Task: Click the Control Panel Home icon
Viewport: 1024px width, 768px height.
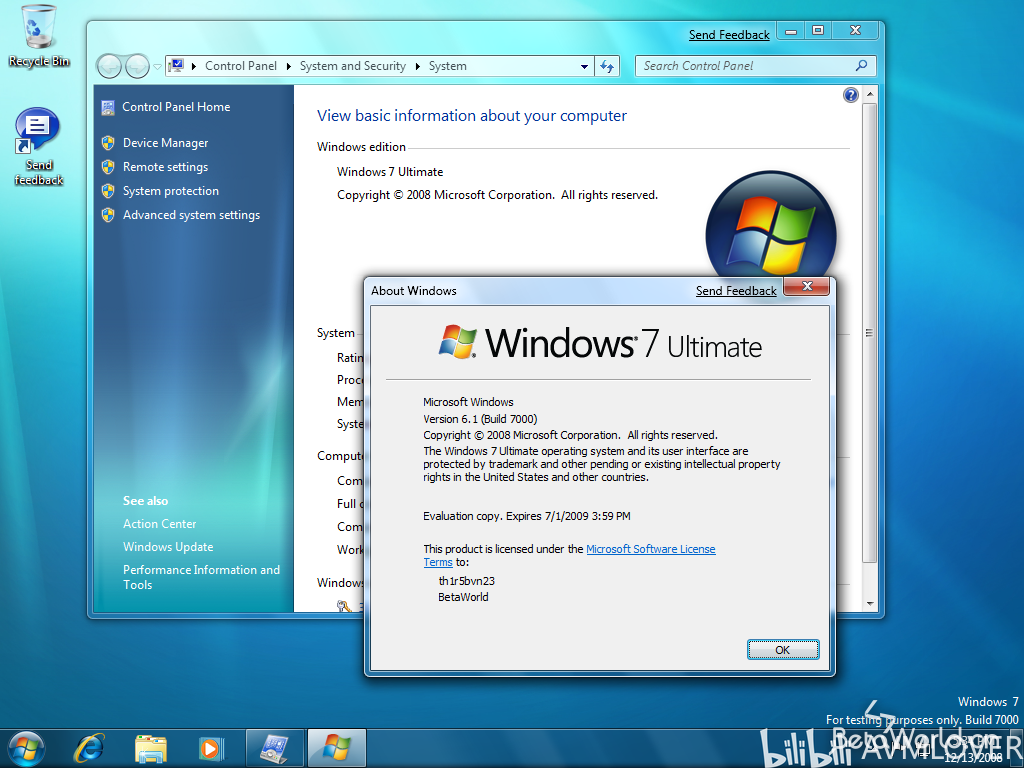Action: pos(108,108)
